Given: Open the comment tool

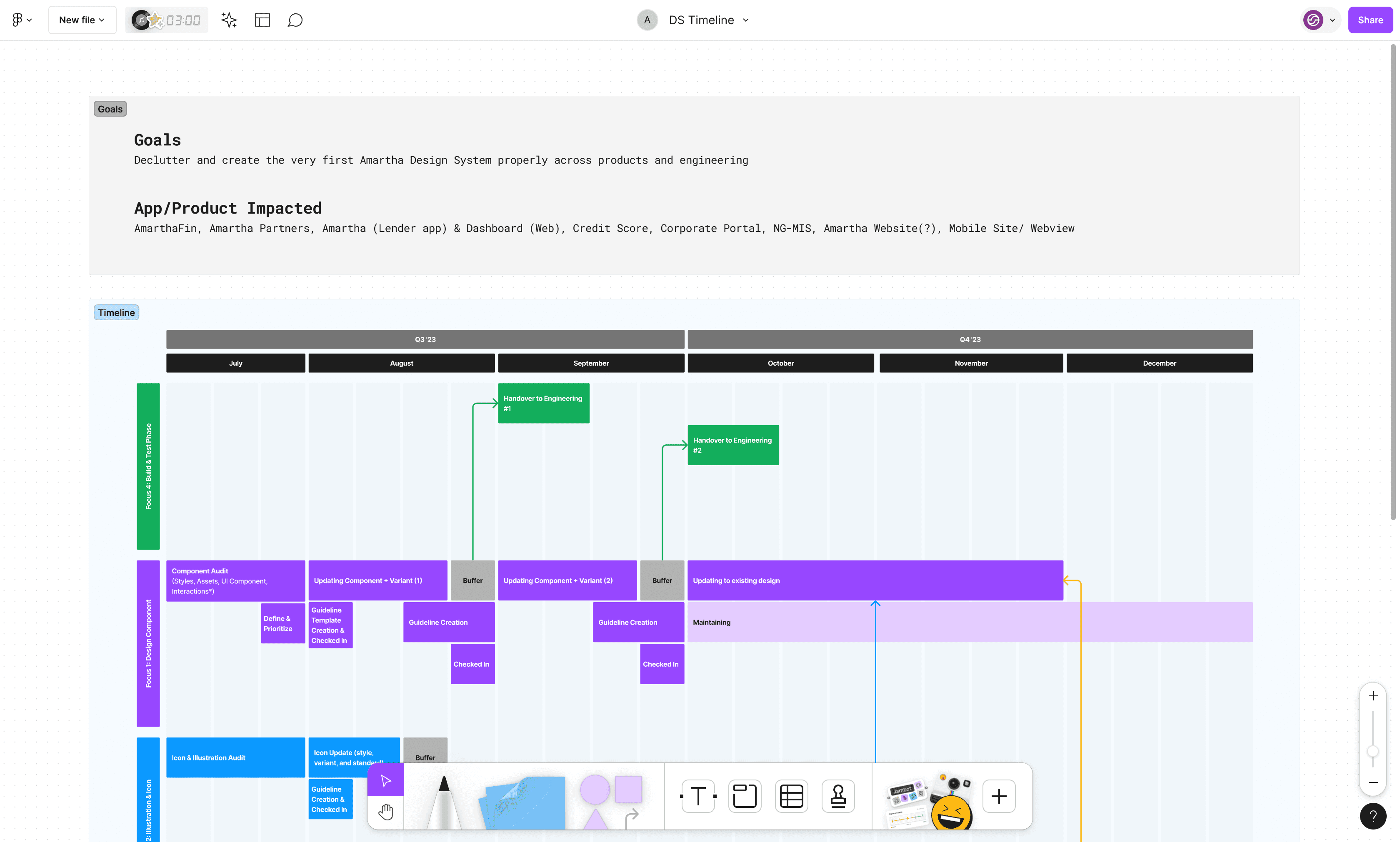Looking at the screenshot, I should tap(295, 20).
